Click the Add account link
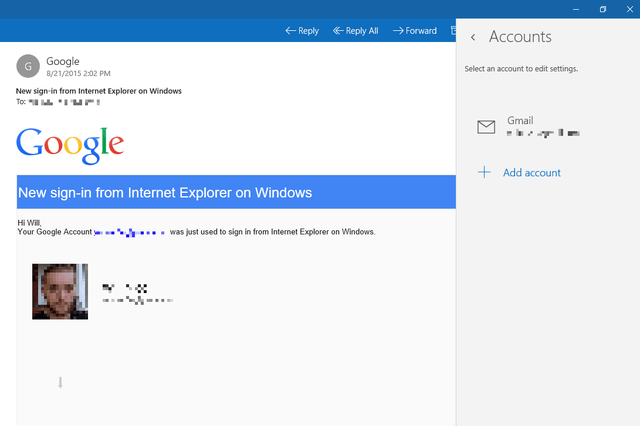 531,173
